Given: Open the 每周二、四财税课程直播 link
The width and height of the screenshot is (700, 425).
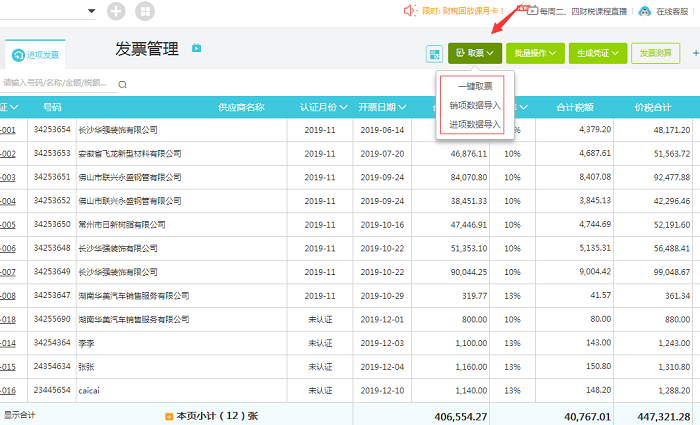Looking at the screenshot, I should tap(583, 11).
